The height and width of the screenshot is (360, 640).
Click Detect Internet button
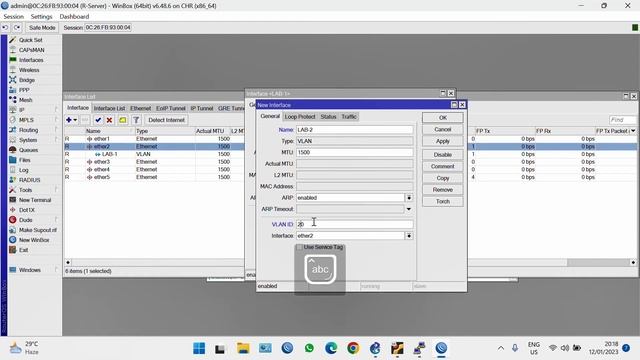tap(166, 120)
